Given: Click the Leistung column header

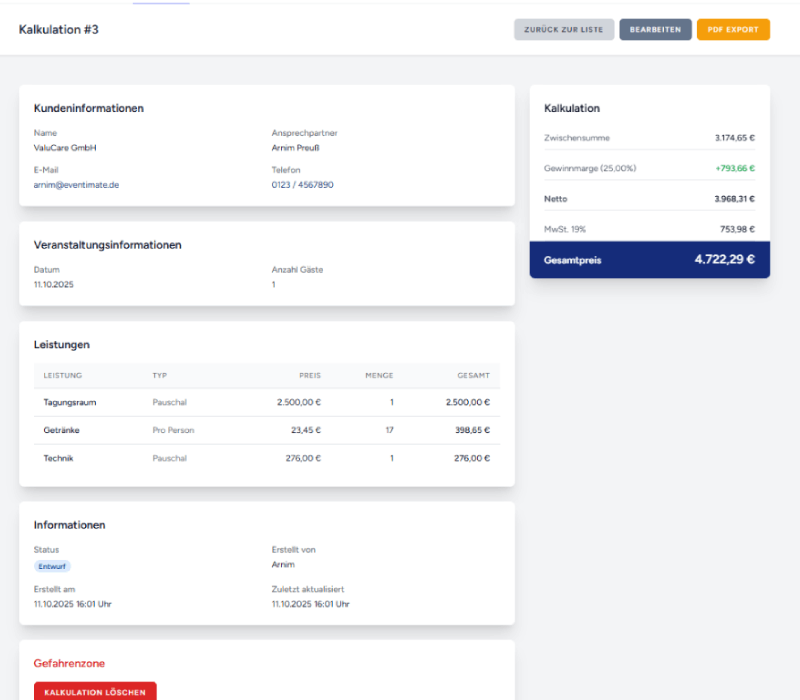Looking at the screenshot, I should (x=63, y=376).
